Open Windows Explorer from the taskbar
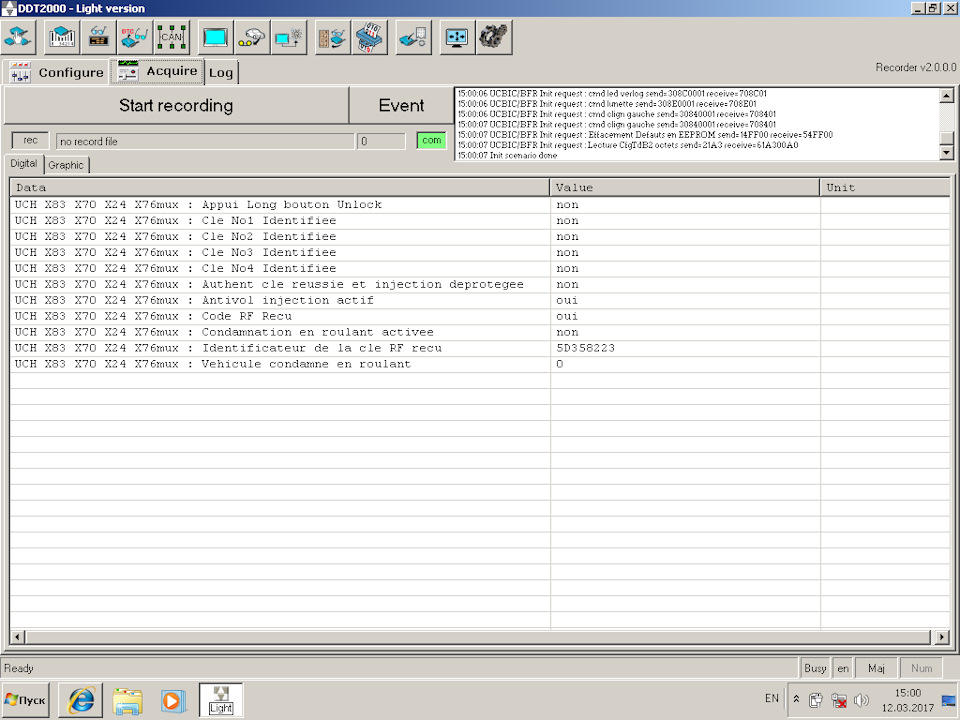 (127, 700)
